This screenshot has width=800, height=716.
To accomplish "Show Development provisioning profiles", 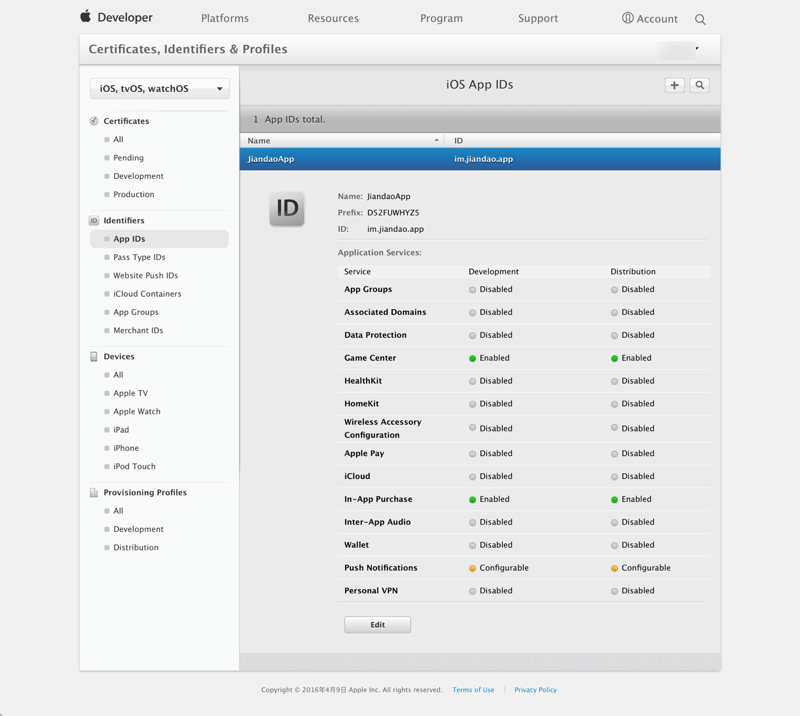I will [x=138, y=529].
